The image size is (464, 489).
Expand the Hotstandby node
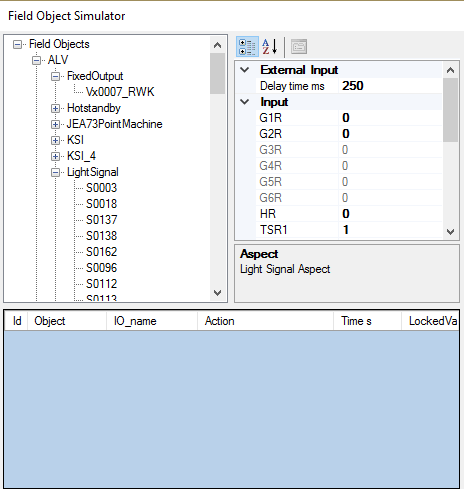click(55, 108)
